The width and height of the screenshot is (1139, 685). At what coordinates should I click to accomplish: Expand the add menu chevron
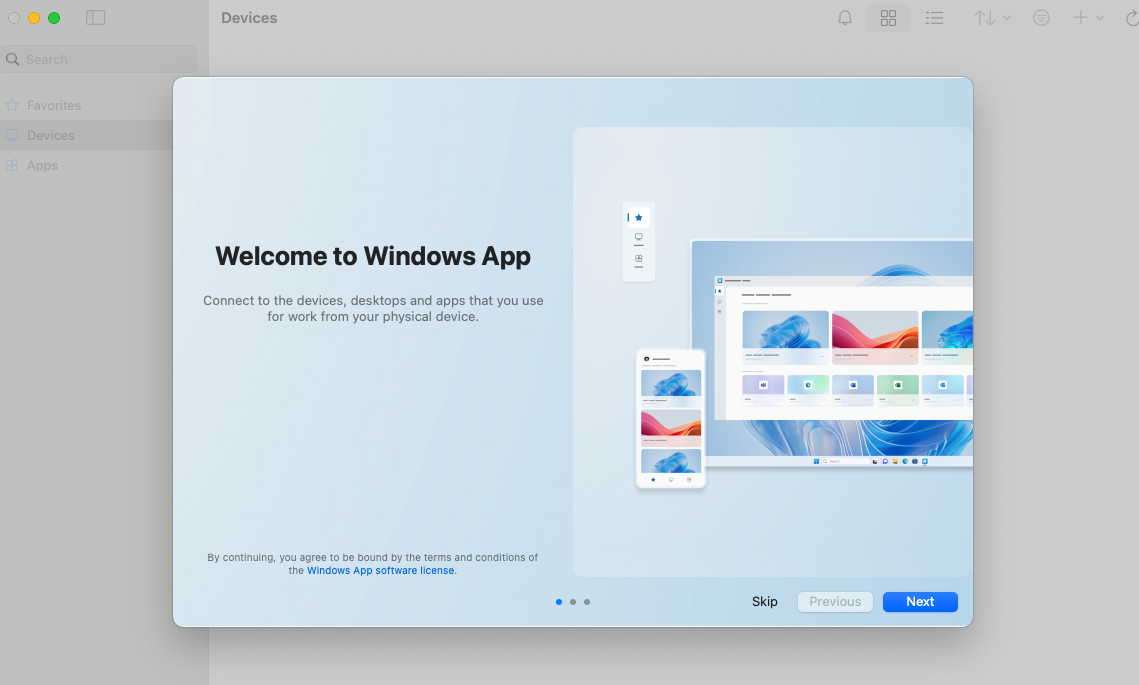click(1100, 18)
